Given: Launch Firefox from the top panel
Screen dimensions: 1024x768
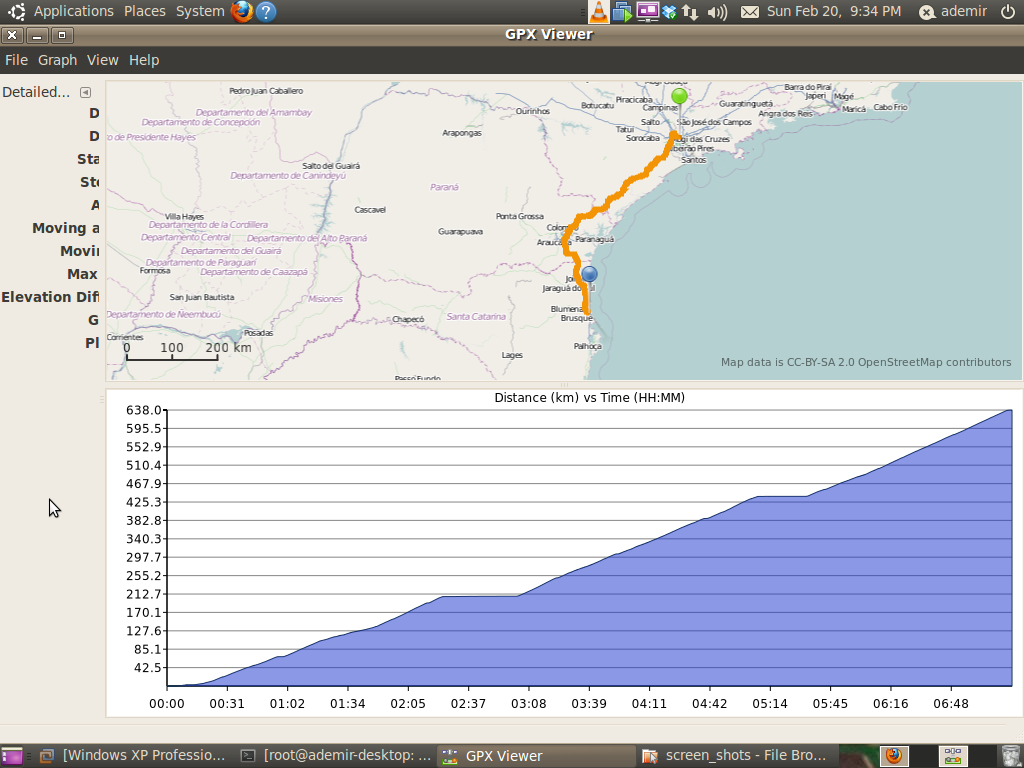Looking at the screenshot, I should click(x=241, y=12).
